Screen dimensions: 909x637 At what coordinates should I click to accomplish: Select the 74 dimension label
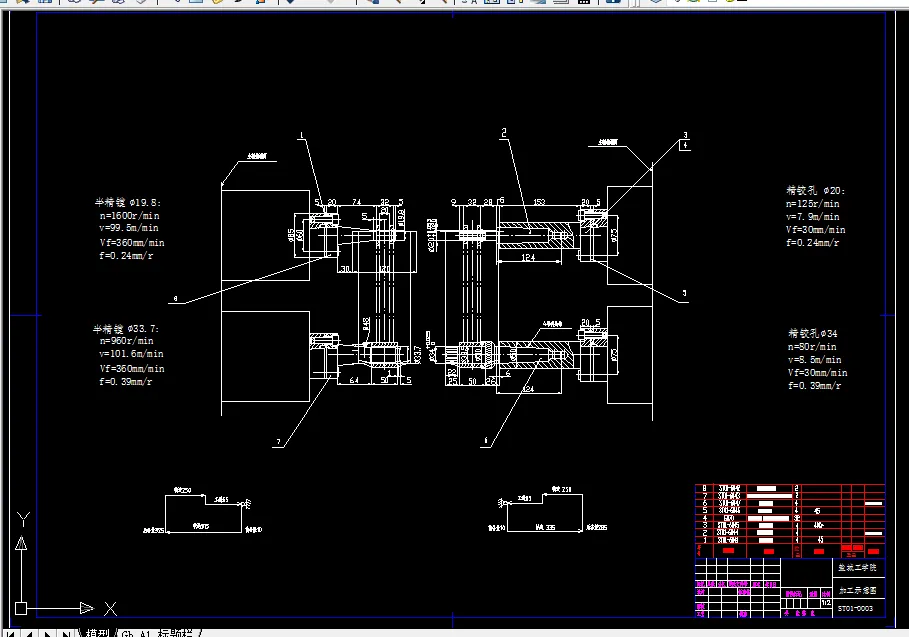[x=357, y=202]
